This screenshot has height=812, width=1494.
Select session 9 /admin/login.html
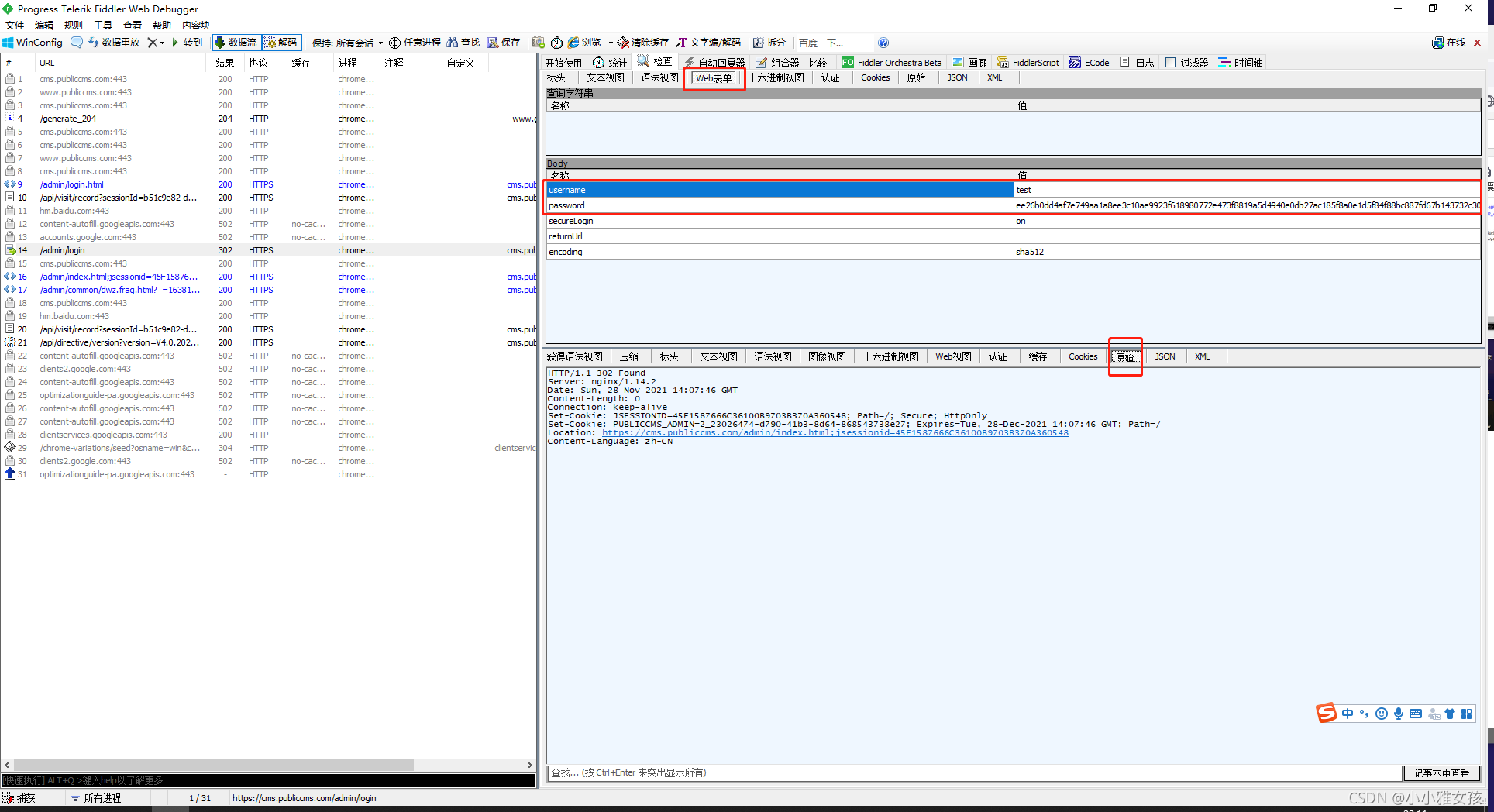tap(268, 184)
